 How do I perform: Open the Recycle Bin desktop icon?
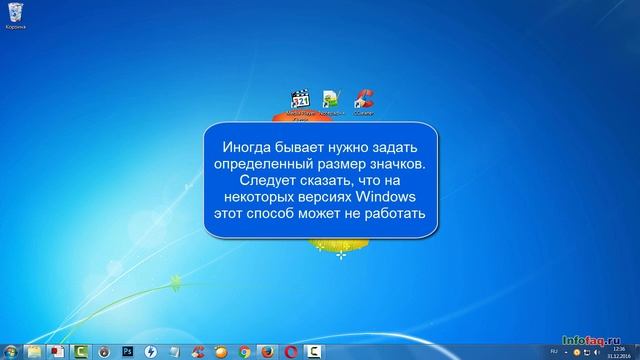pos(16,16)
